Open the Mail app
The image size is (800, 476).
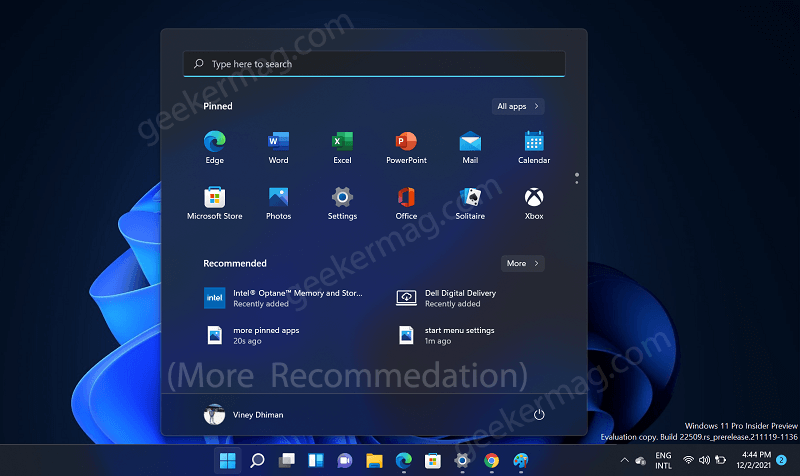[470, 147]
